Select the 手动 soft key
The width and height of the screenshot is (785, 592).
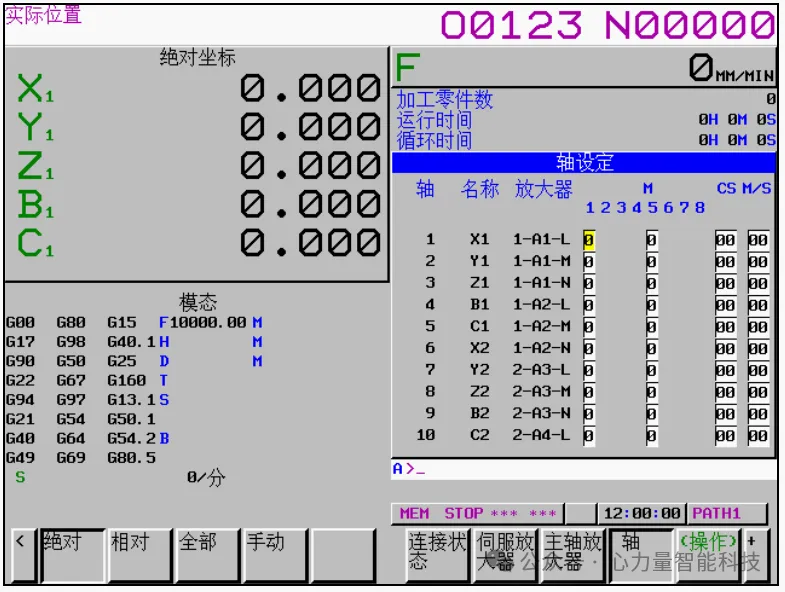(275, 555)
